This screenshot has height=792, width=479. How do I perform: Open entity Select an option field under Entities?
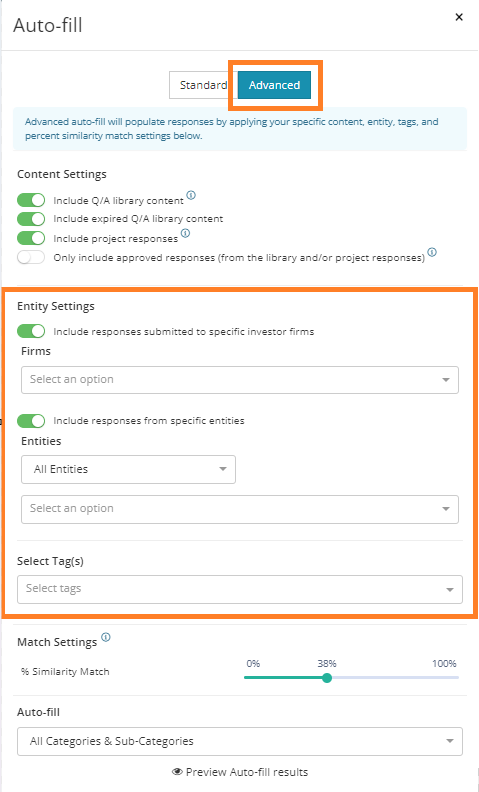[240, 509]
